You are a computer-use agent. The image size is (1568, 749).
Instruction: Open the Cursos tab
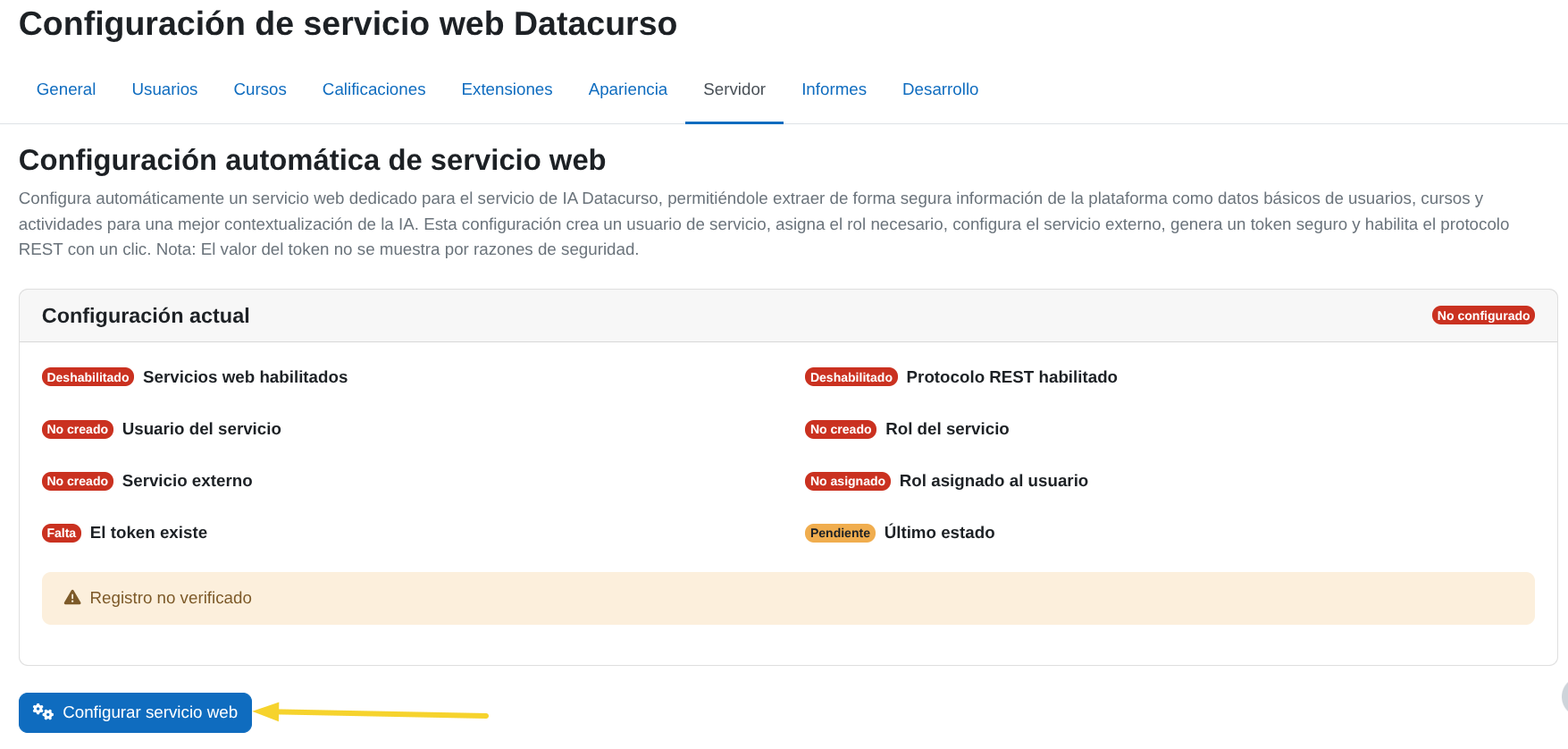click(x=260, y=89)
